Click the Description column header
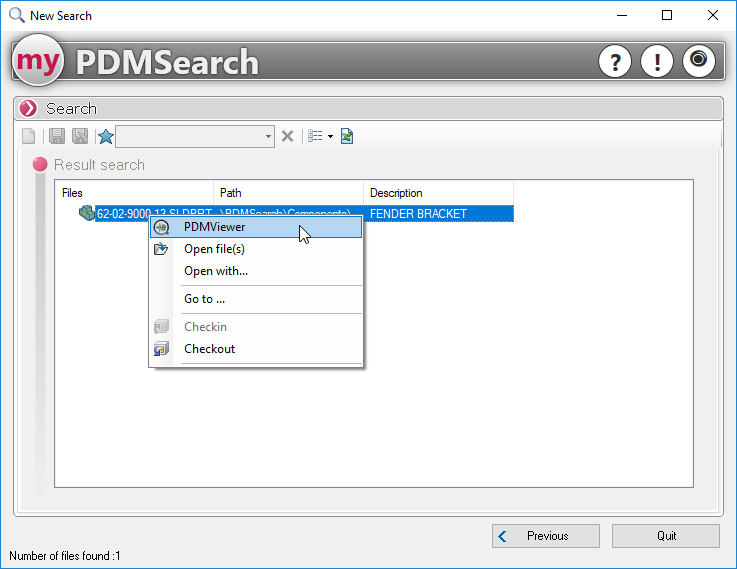The height and width of the screenshot is (569, 737). click(437, 193)
